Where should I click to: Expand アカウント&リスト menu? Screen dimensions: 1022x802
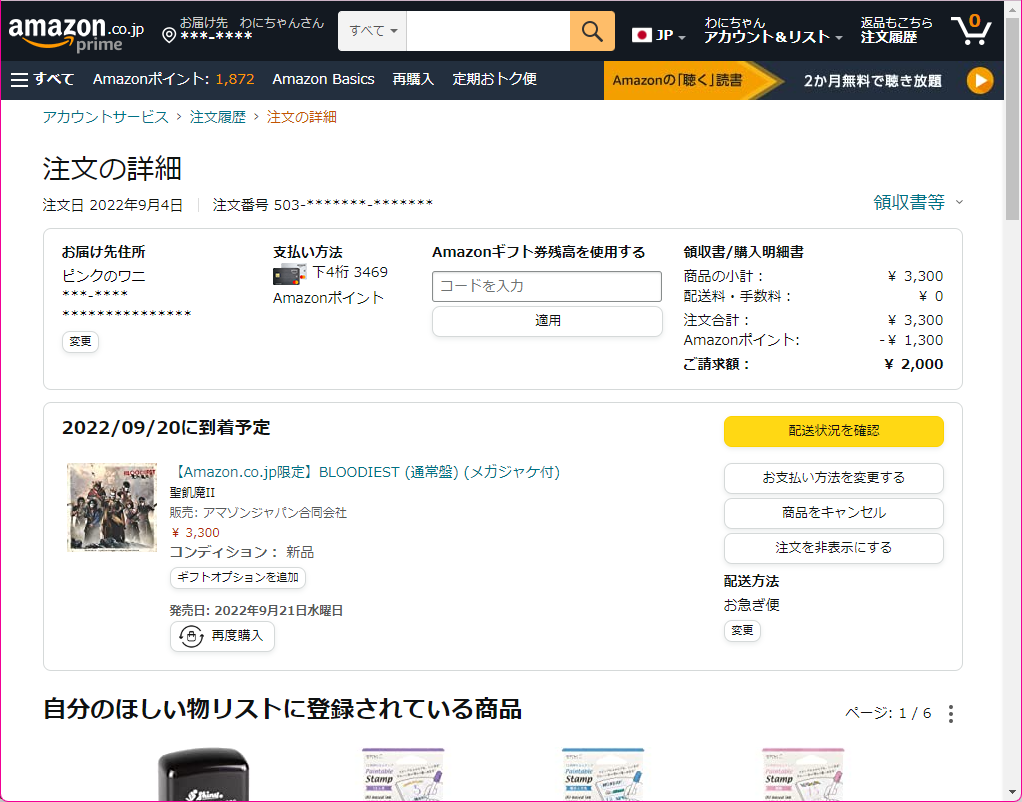(x=772, y=31)
